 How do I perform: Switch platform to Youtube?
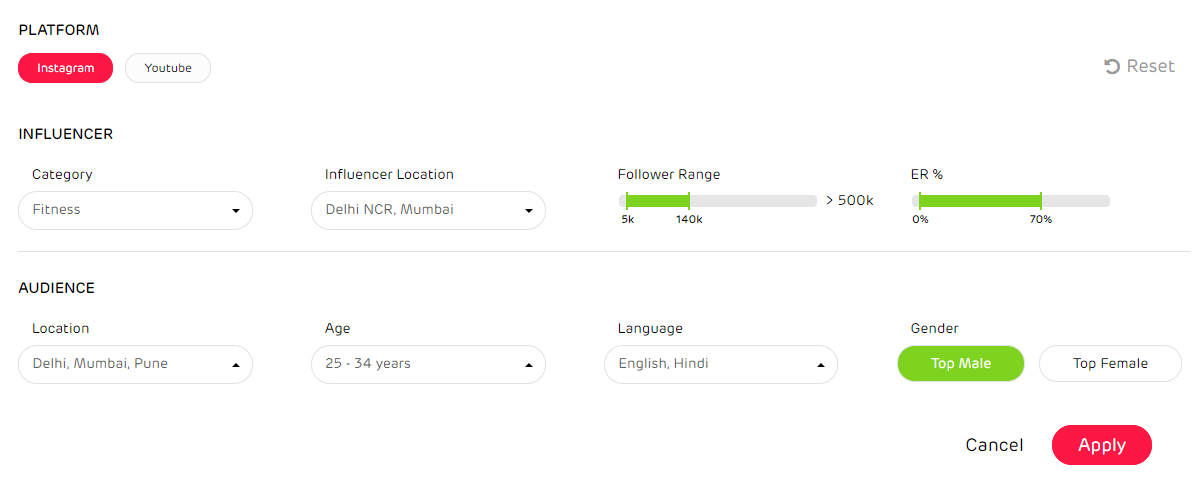pos(168,68)
